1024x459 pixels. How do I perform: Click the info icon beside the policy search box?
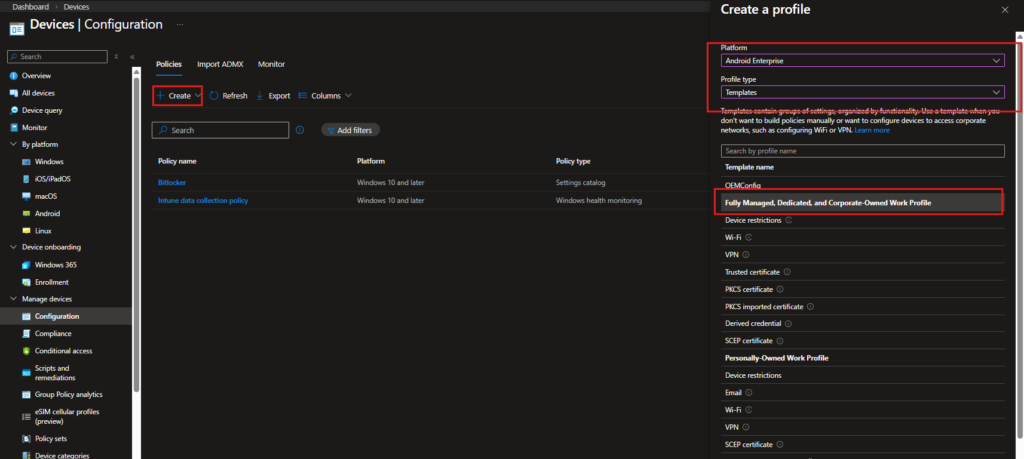pos(299,130)
